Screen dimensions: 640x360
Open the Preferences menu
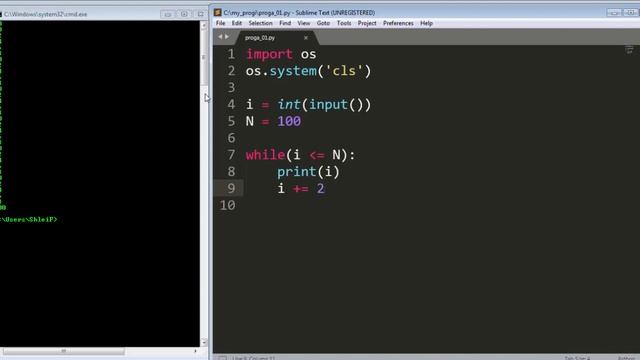398,23
